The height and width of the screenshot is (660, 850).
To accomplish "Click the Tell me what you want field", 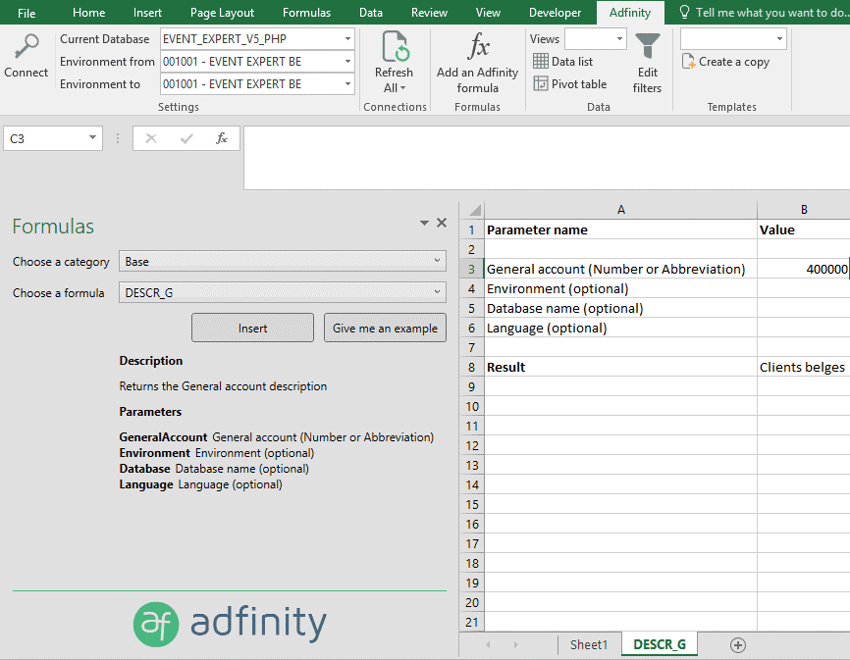I will pos(771,13).
